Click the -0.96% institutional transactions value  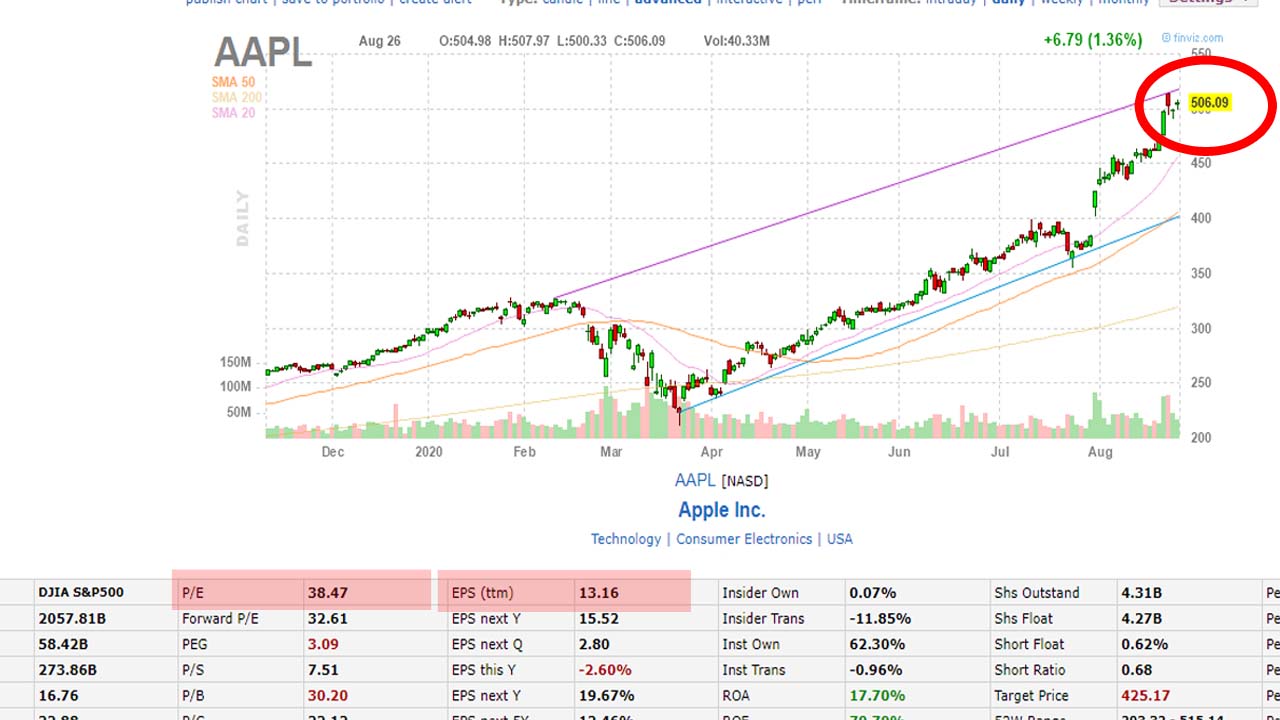pyautogui.click(x=876, y=670)
